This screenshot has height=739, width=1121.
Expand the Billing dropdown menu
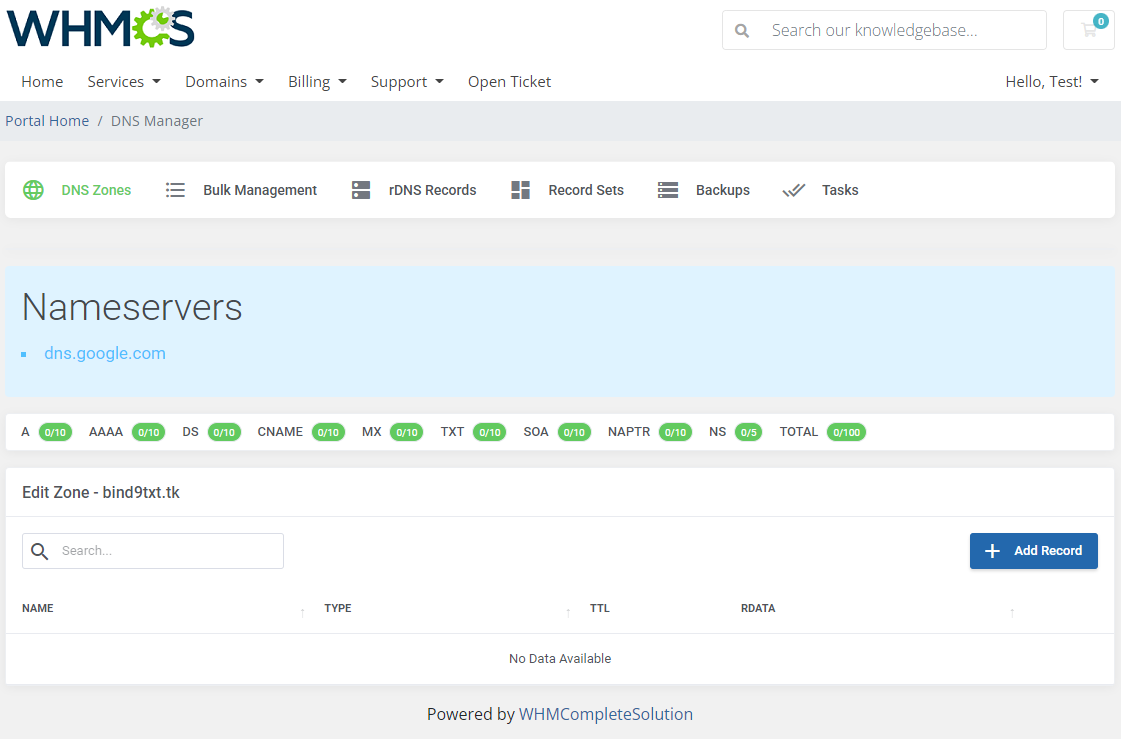[317, 81]
